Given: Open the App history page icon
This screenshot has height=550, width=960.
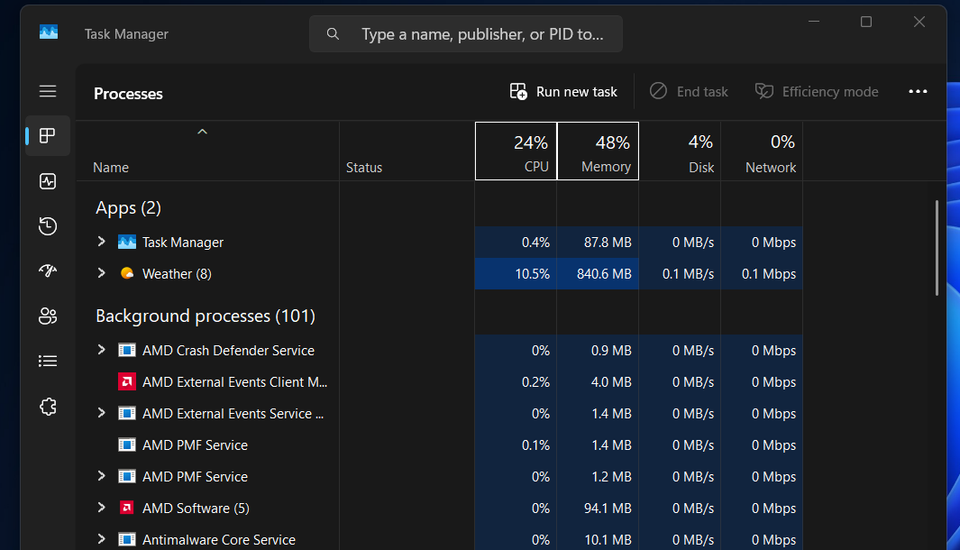Looking at the screenshot, I should tap(48, 226).
